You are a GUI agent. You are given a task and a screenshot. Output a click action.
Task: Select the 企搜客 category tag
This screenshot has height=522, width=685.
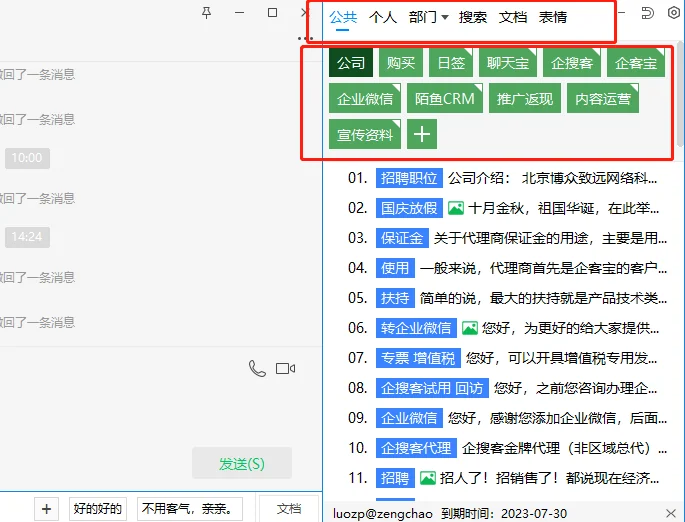pos(572,63)
